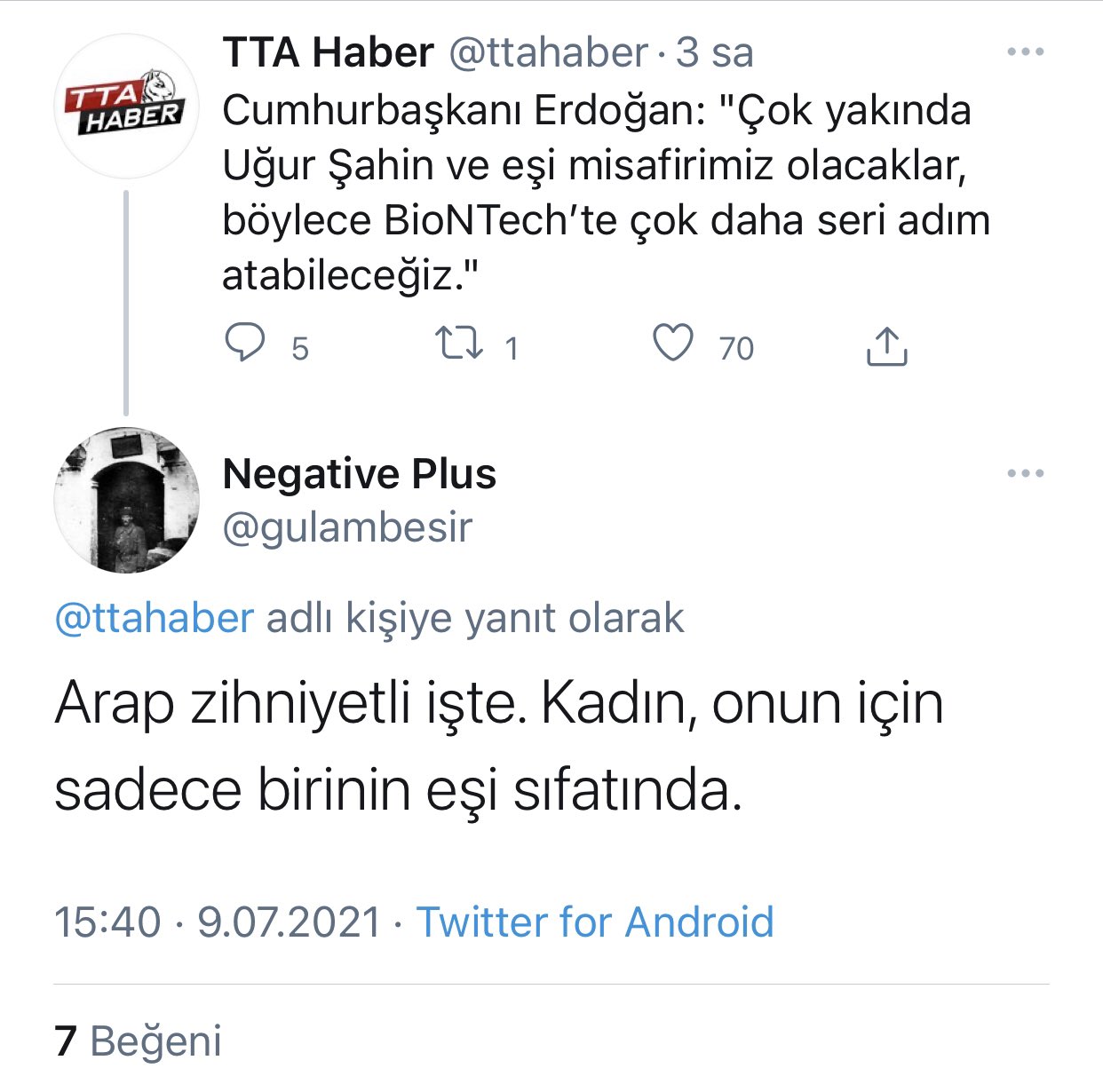1103x1092 pixels.
Task: Click the like count 70
Action: pos(736,348)
